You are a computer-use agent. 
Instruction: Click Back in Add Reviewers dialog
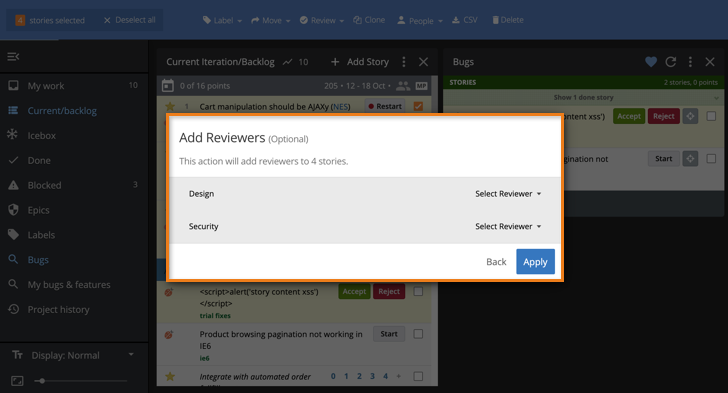point(496,262)
